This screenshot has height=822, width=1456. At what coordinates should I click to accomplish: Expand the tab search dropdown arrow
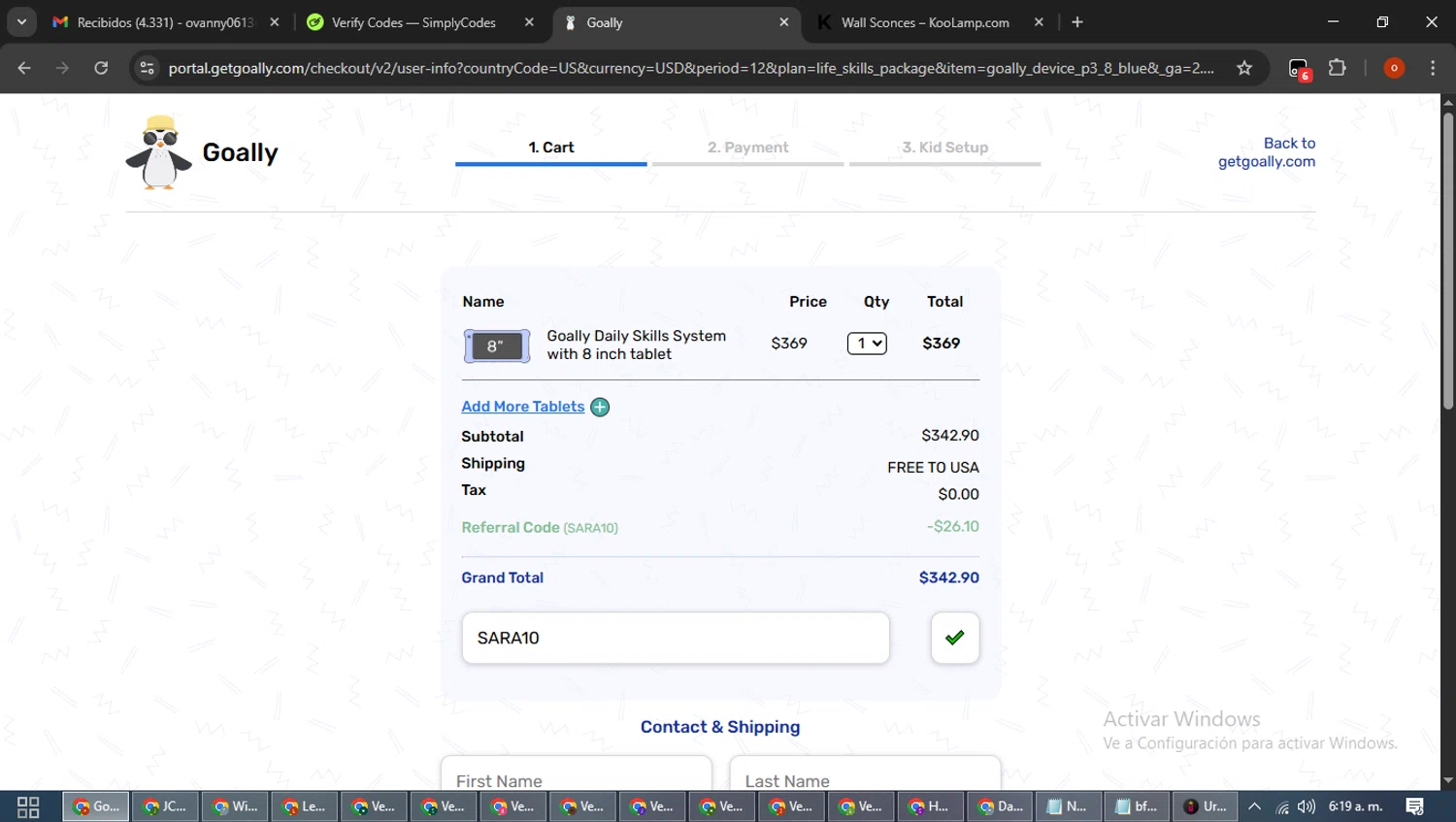pos(21,22)
